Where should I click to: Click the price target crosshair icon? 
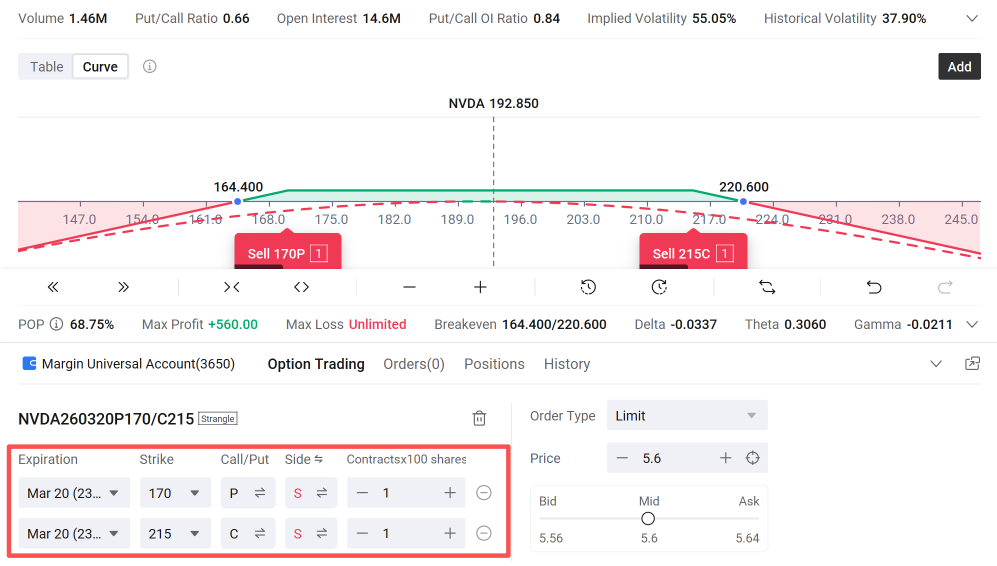(x=753, y=458)
